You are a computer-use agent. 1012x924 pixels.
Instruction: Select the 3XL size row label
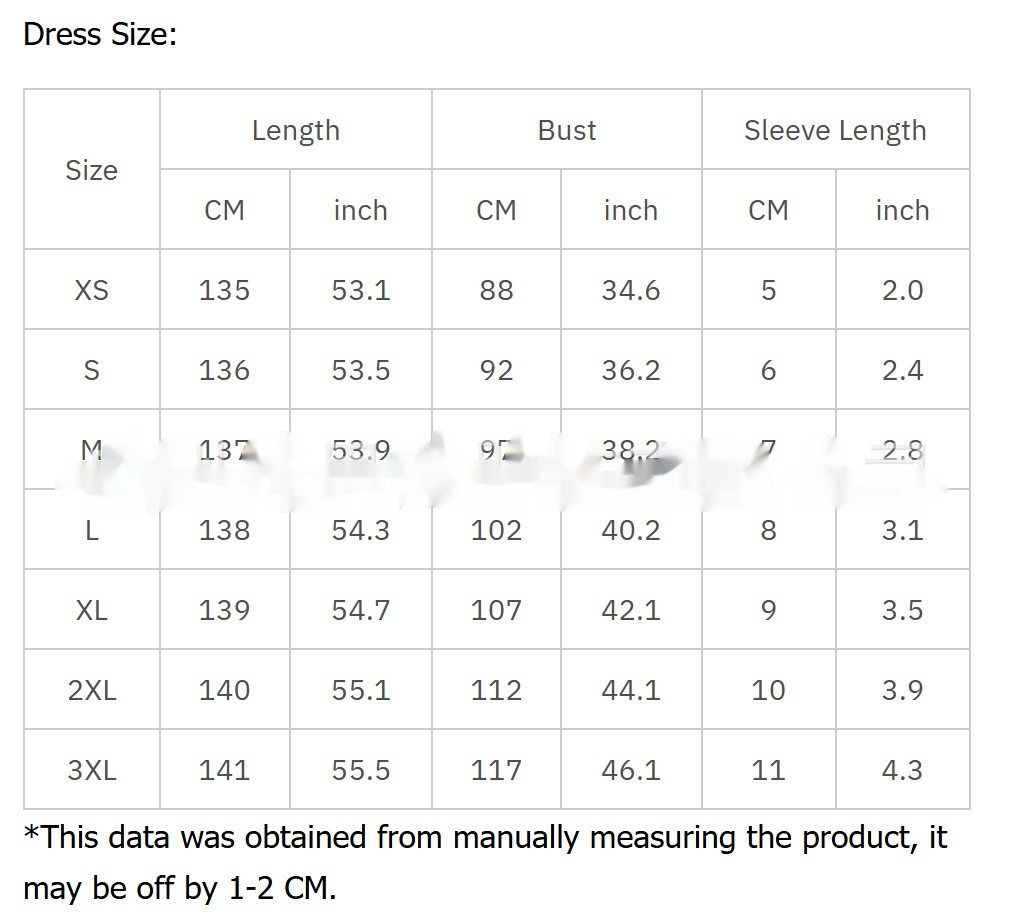(x=92, y=770)
